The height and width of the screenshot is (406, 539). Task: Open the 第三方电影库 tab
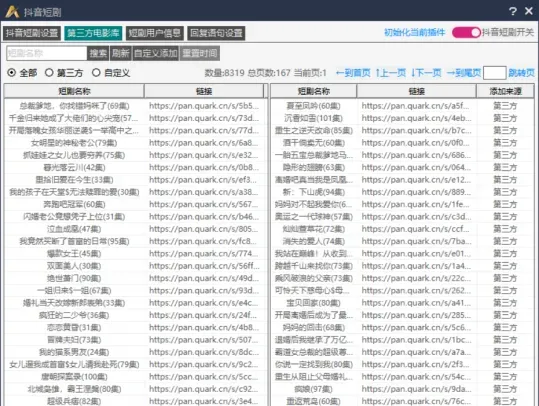[93, 33]
